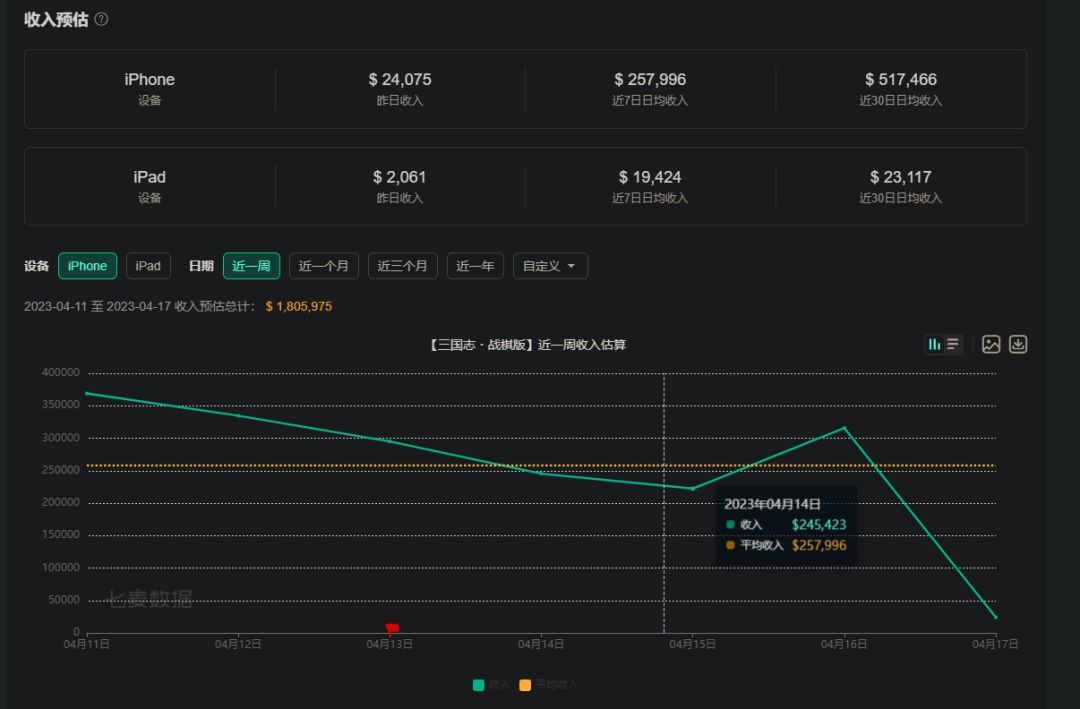This screenshot has height=709, width=1080.
Task: Switch to chart view icon
Action: click(934, 344)
